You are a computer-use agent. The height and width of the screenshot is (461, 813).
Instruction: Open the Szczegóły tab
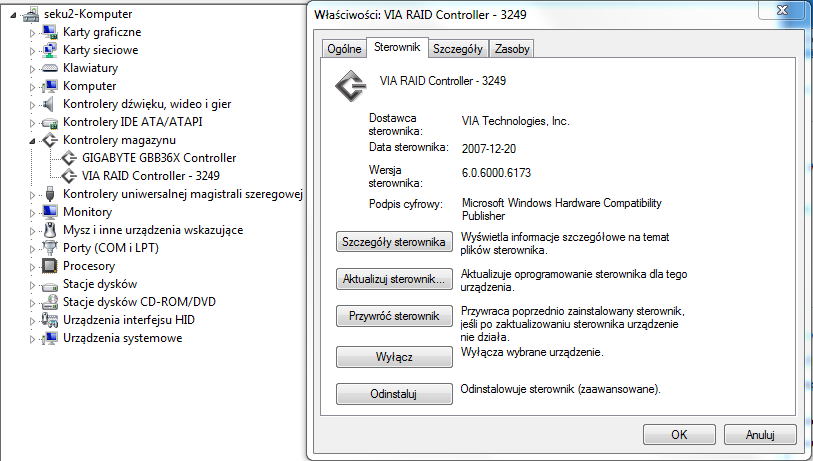458,49
